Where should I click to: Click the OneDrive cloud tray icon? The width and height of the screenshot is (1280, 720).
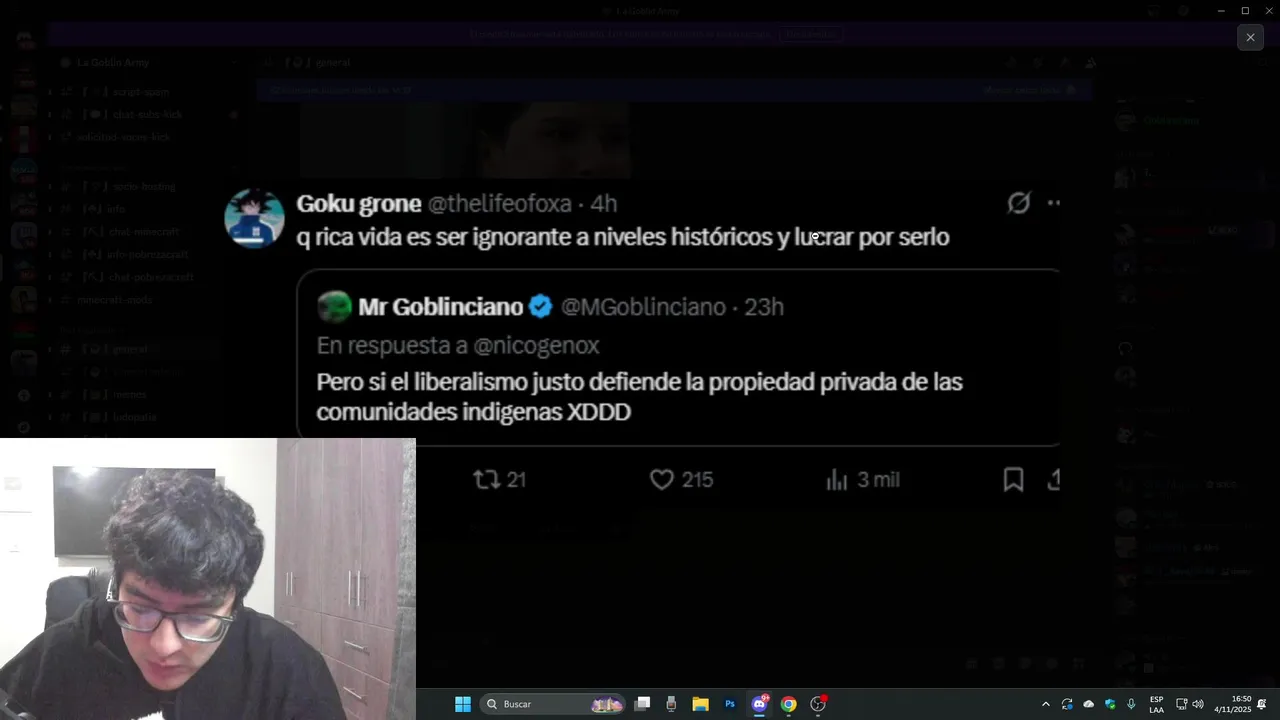1089,704
